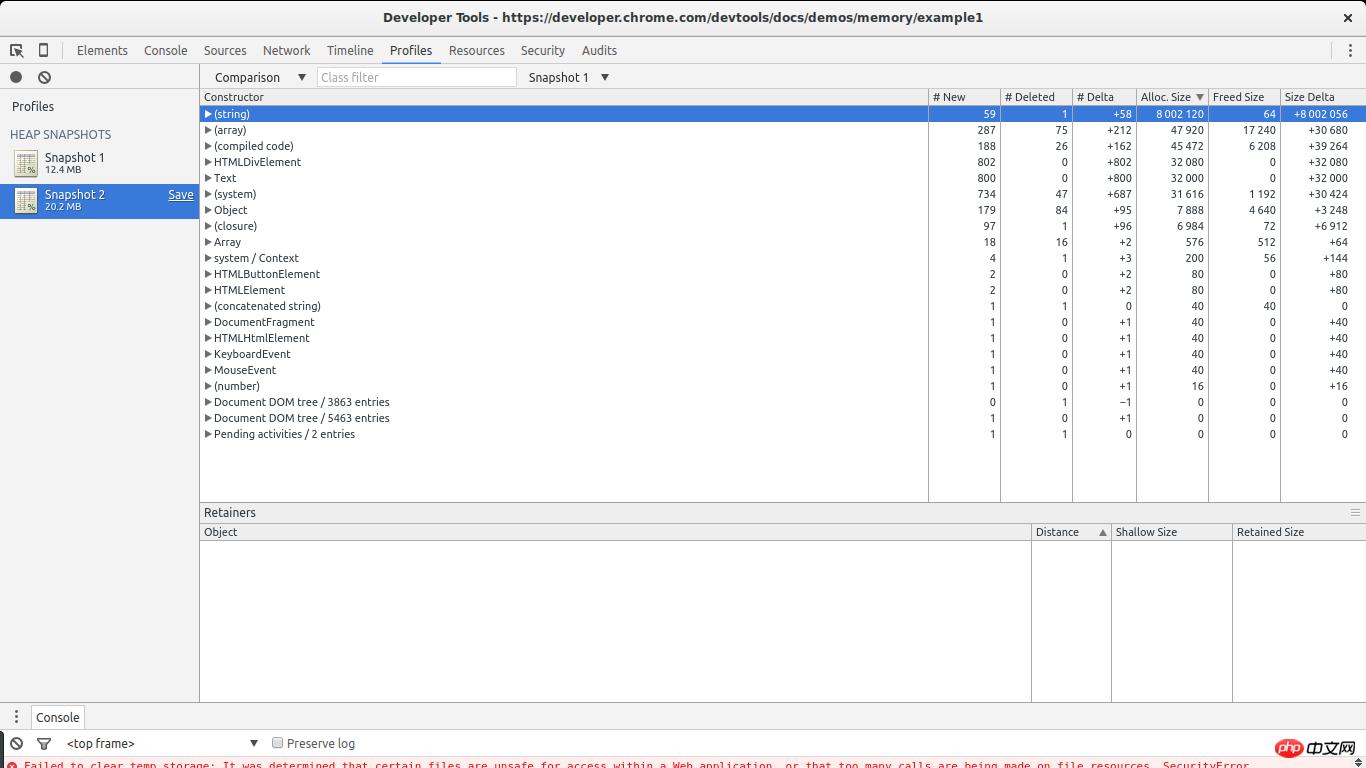
Task: Click the Class filter input field
Action: pyautogui.click(x=416, y=77)
